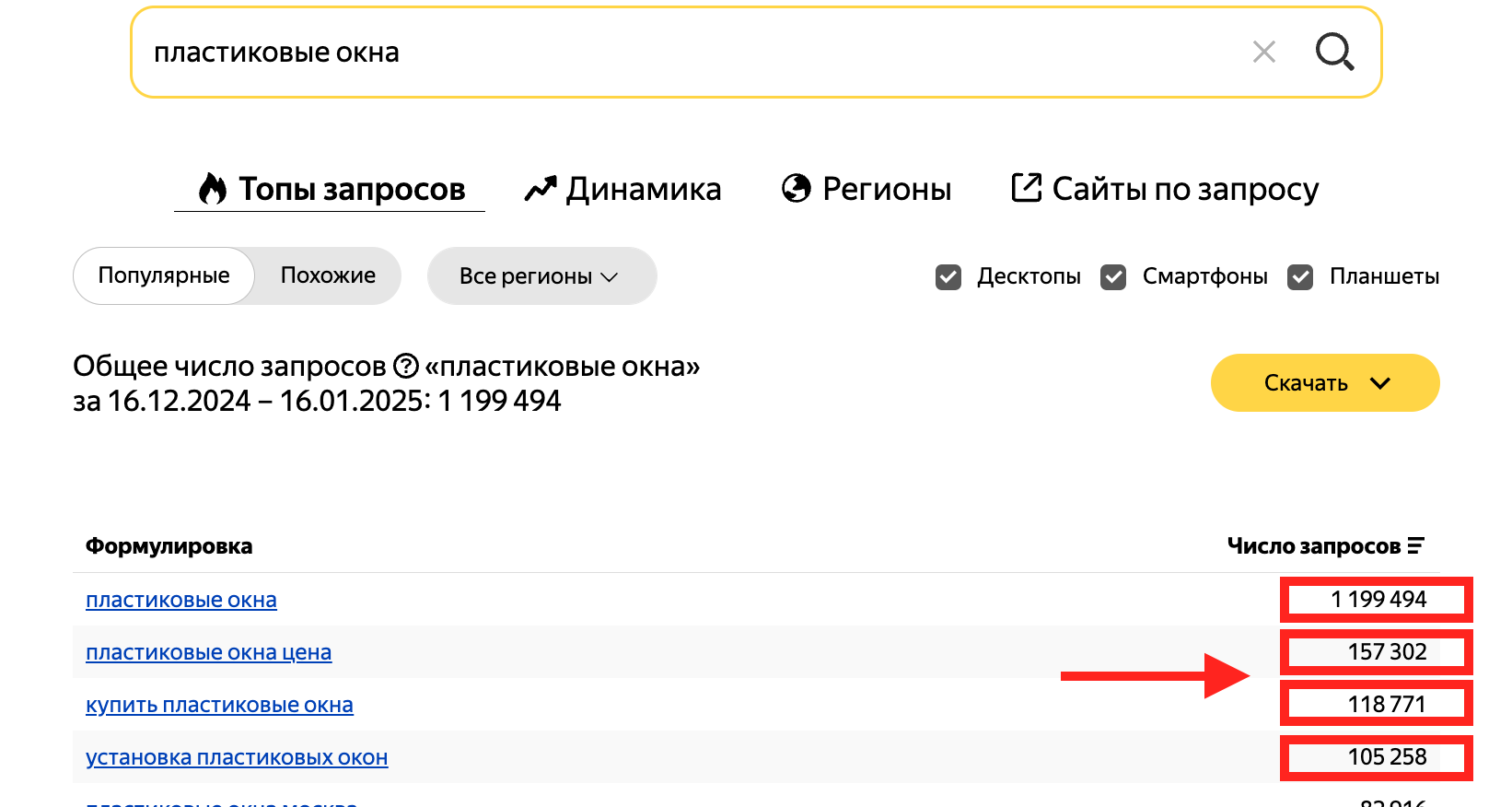Open the пластиковые окна query link
The image size is (1512, 807).
(x=181, y=600)
